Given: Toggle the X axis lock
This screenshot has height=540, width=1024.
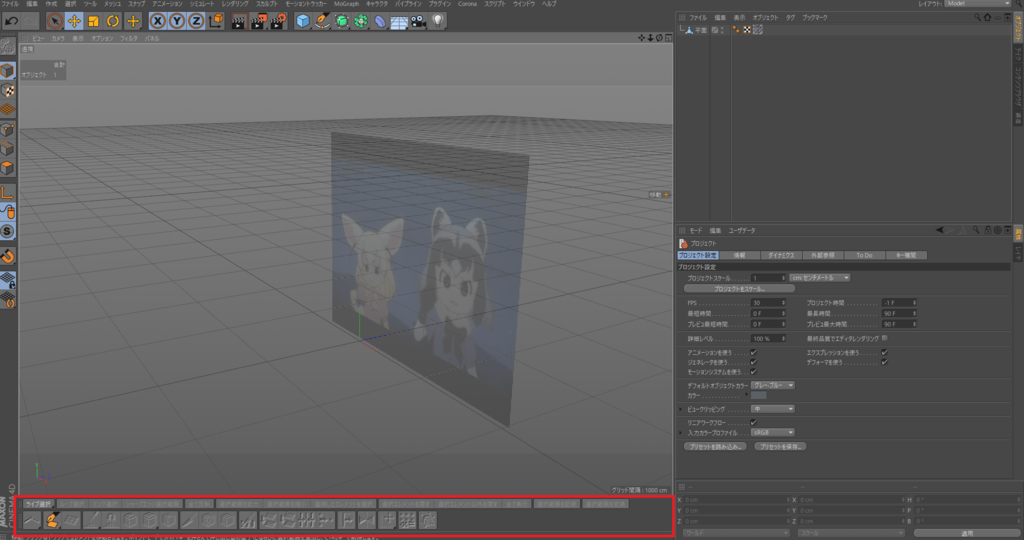Looking at the screenshot, I should (x=157, y=21).
